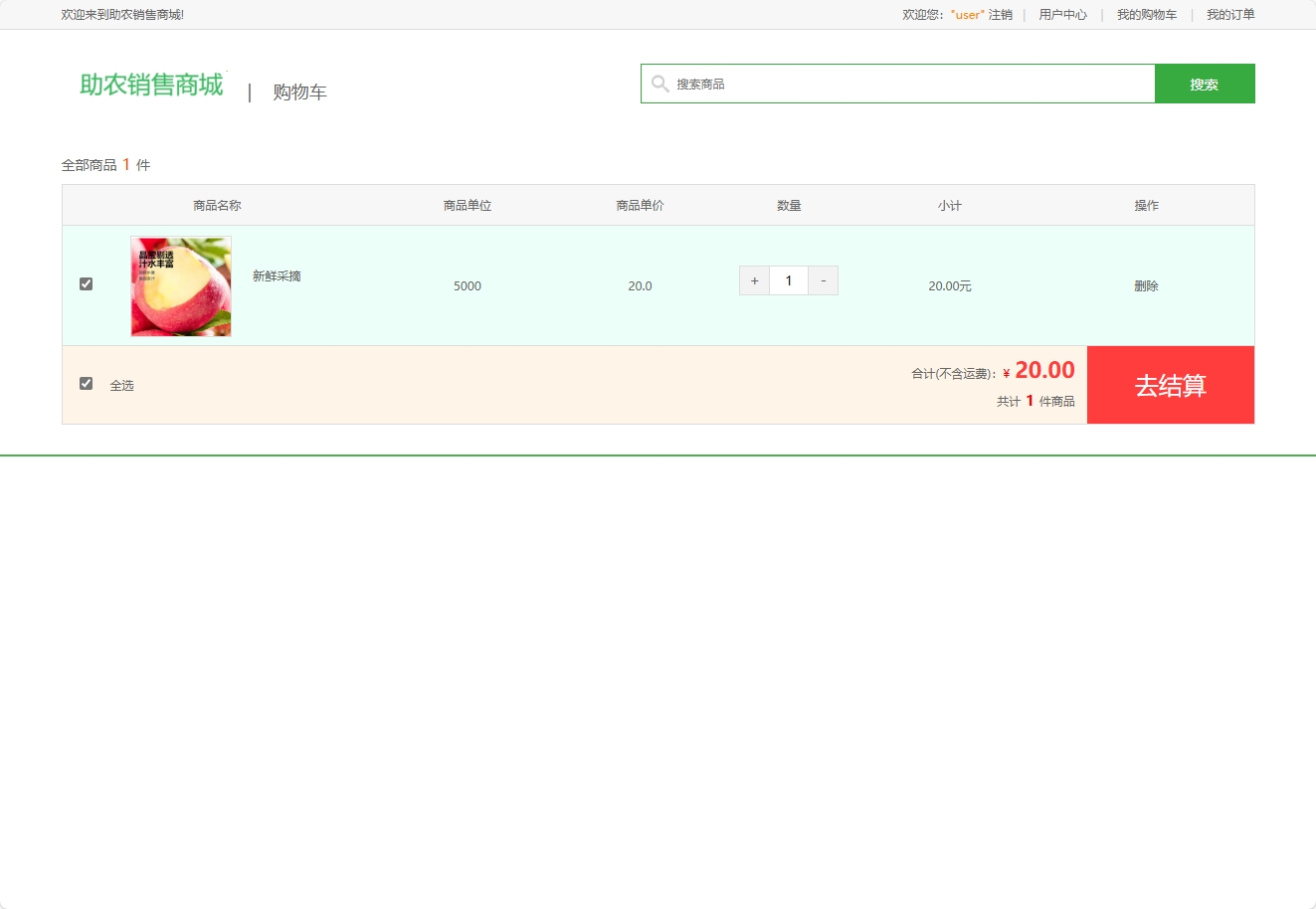Click the quantity number input box
The height and width of the screenshot is (909, 1316).
pos(789,280)
